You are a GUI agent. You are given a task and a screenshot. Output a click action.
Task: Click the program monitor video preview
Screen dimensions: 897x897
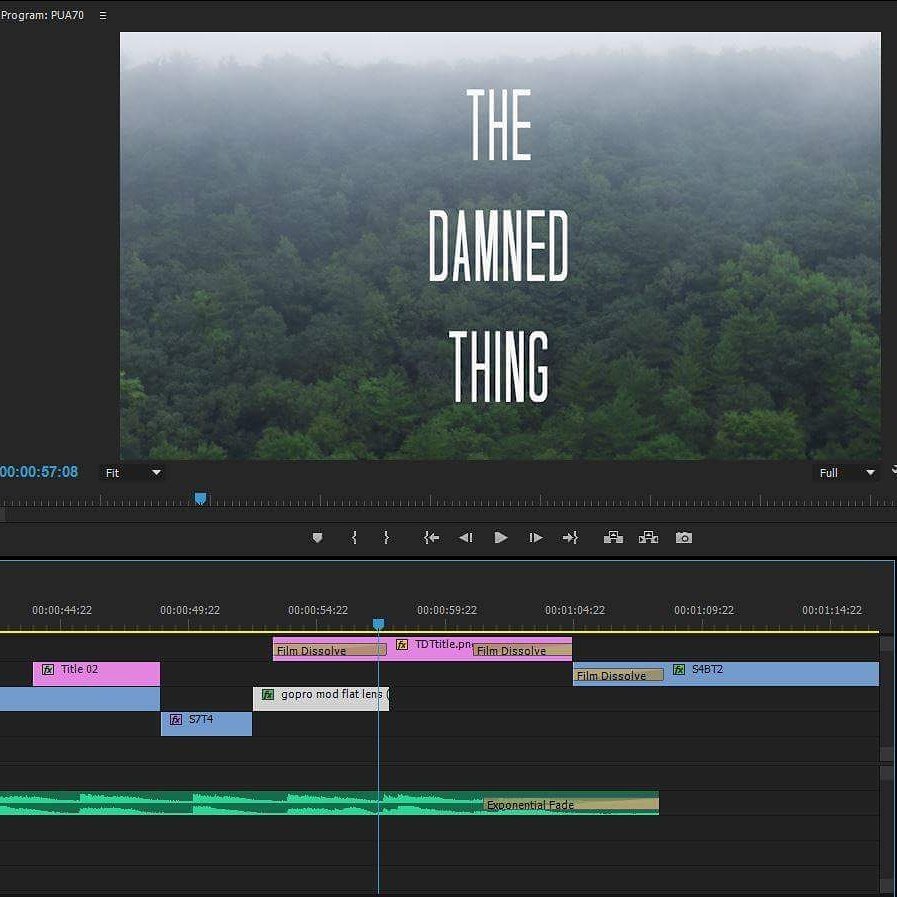(x=500, y=246)
